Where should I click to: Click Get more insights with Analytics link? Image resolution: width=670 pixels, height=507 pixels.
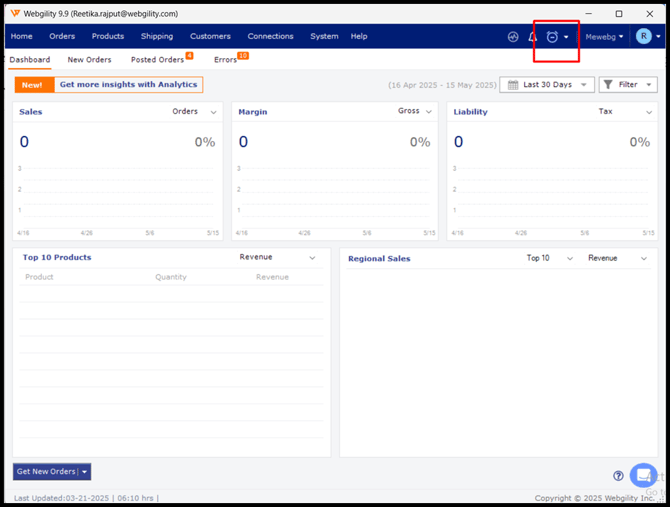click(x=128, y=85)
